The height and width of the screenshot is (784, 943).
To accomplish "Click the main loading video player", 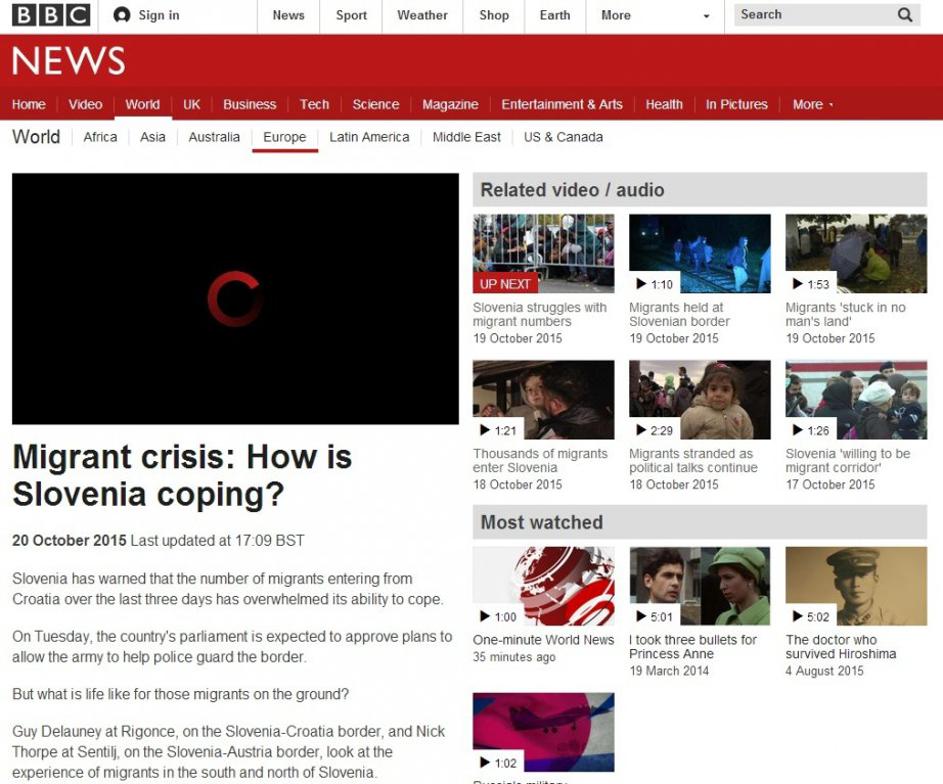I will [x=235, y=298].
